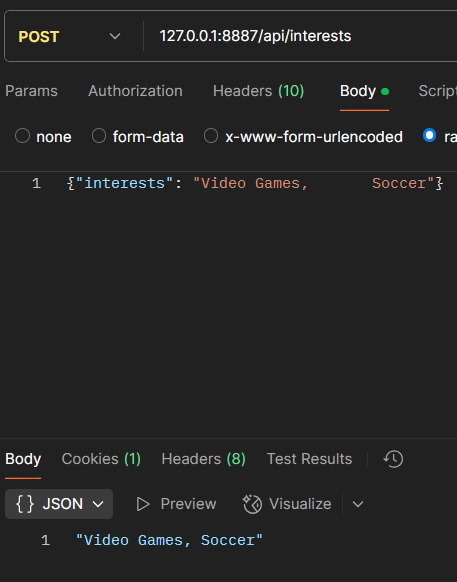Open the response Headers (8) tab
The height and width of the screenshot is (582, 457).
pos(203,459)
